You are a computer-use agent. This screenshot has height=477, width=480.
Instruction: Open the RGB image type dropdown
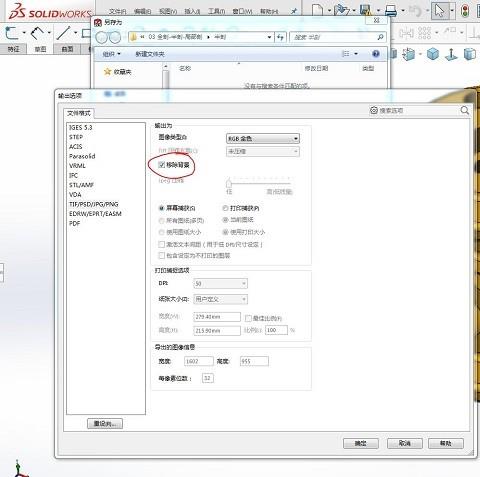(263, 138)
